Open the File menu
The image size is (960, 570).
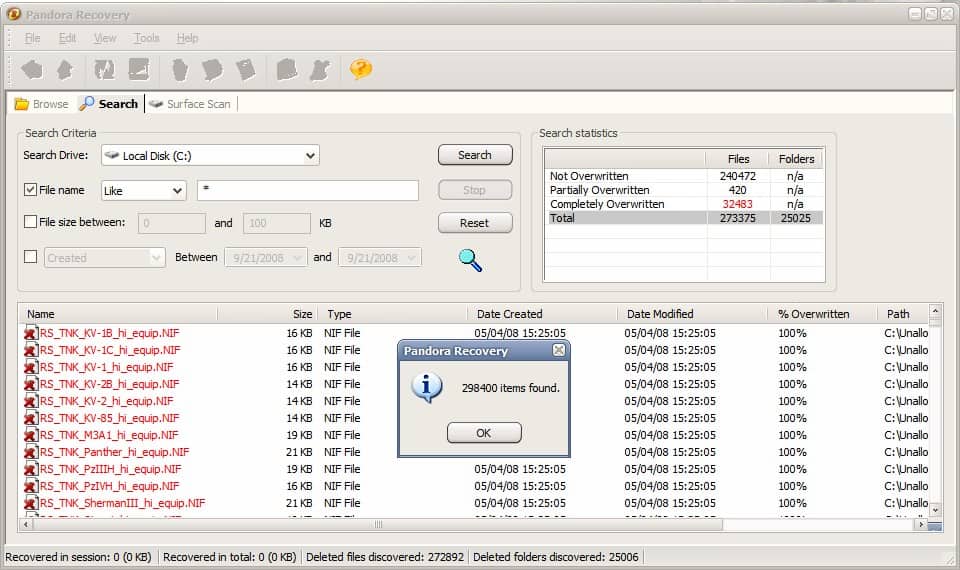(32, 38)
